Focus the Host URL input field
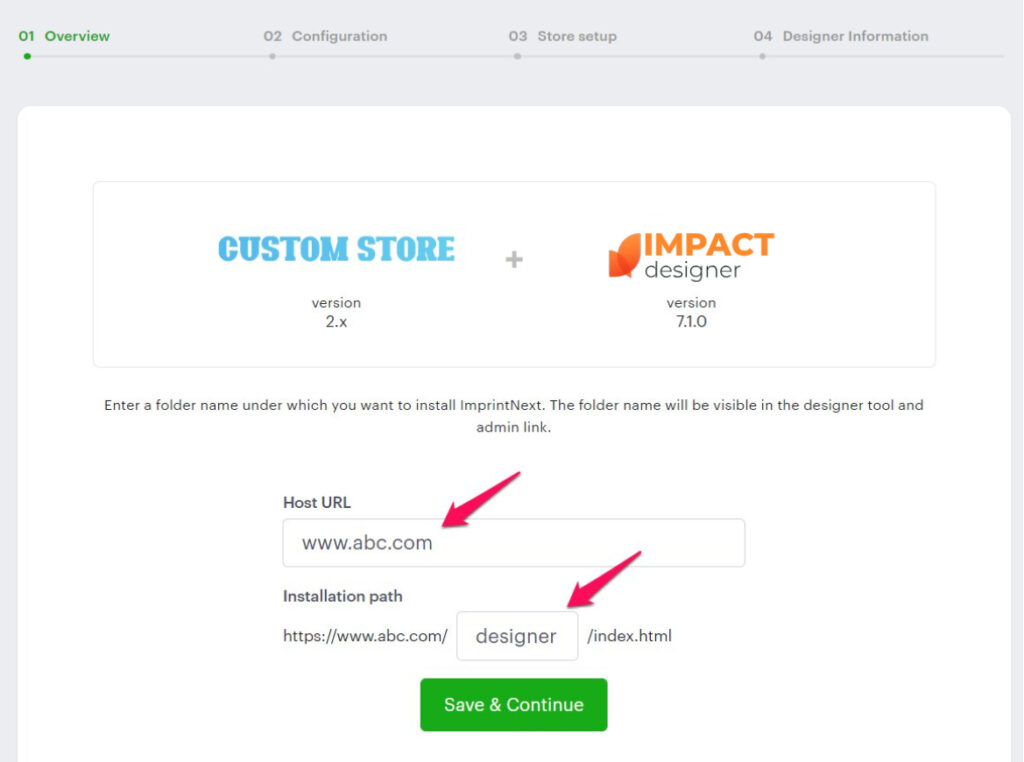1024x762 pixels. click(x=513, y=543)
